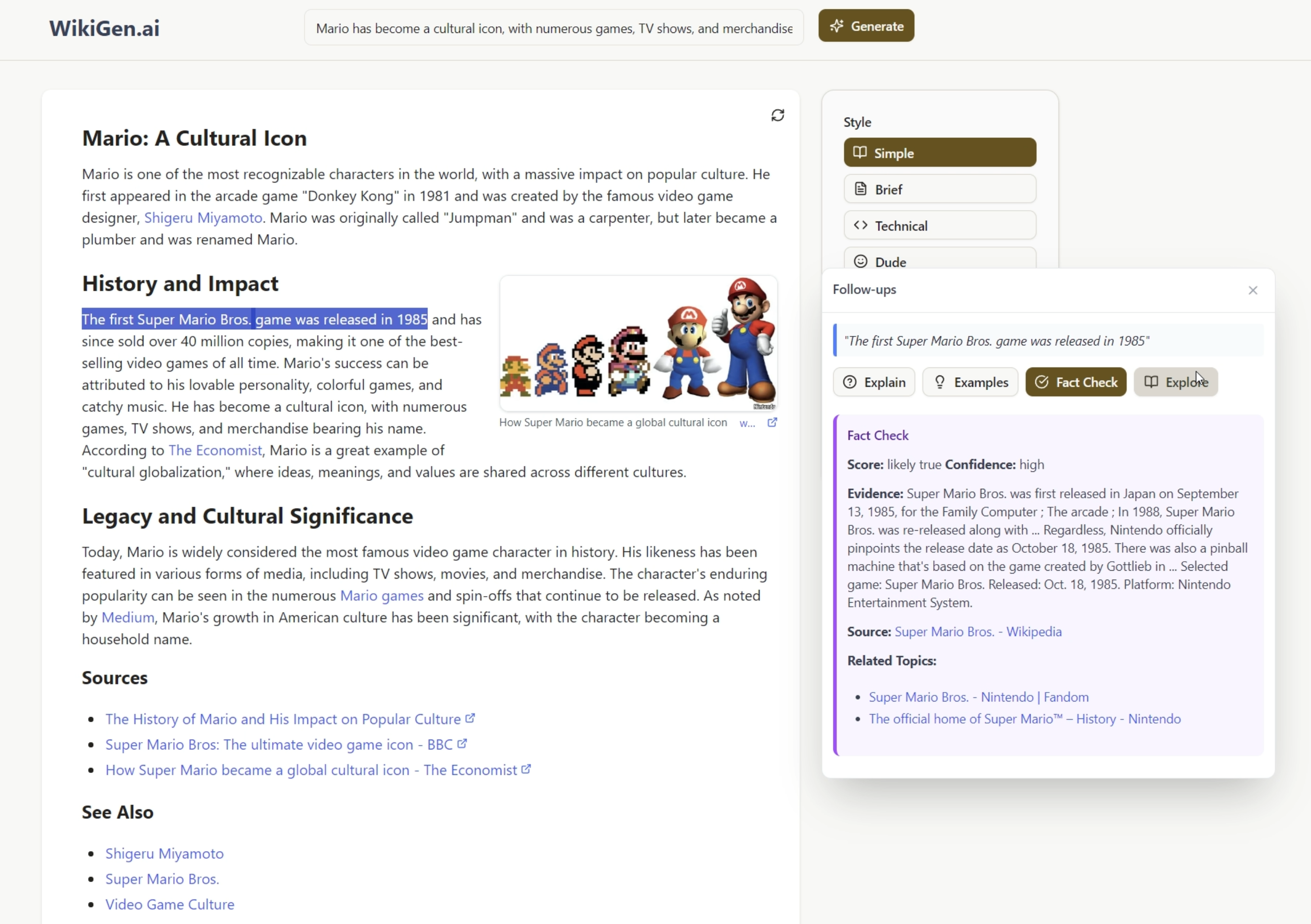Click the external link icon beside The Economist source

[525, 770]
